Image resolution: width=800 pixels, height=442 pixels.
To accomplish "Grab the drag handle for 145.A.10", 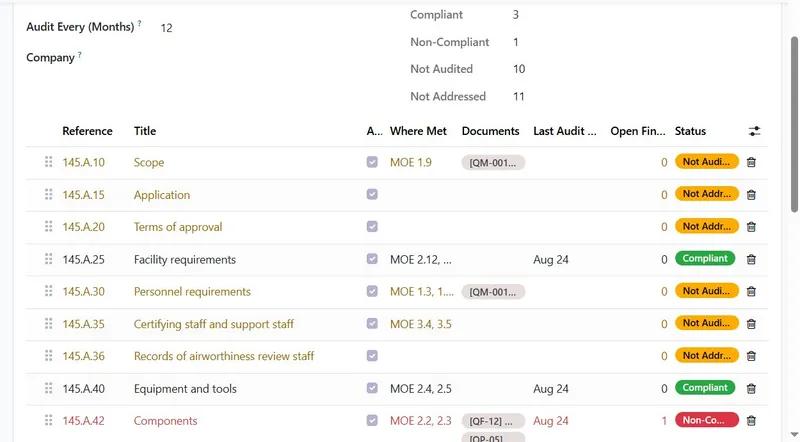I will tap(48, 162).
